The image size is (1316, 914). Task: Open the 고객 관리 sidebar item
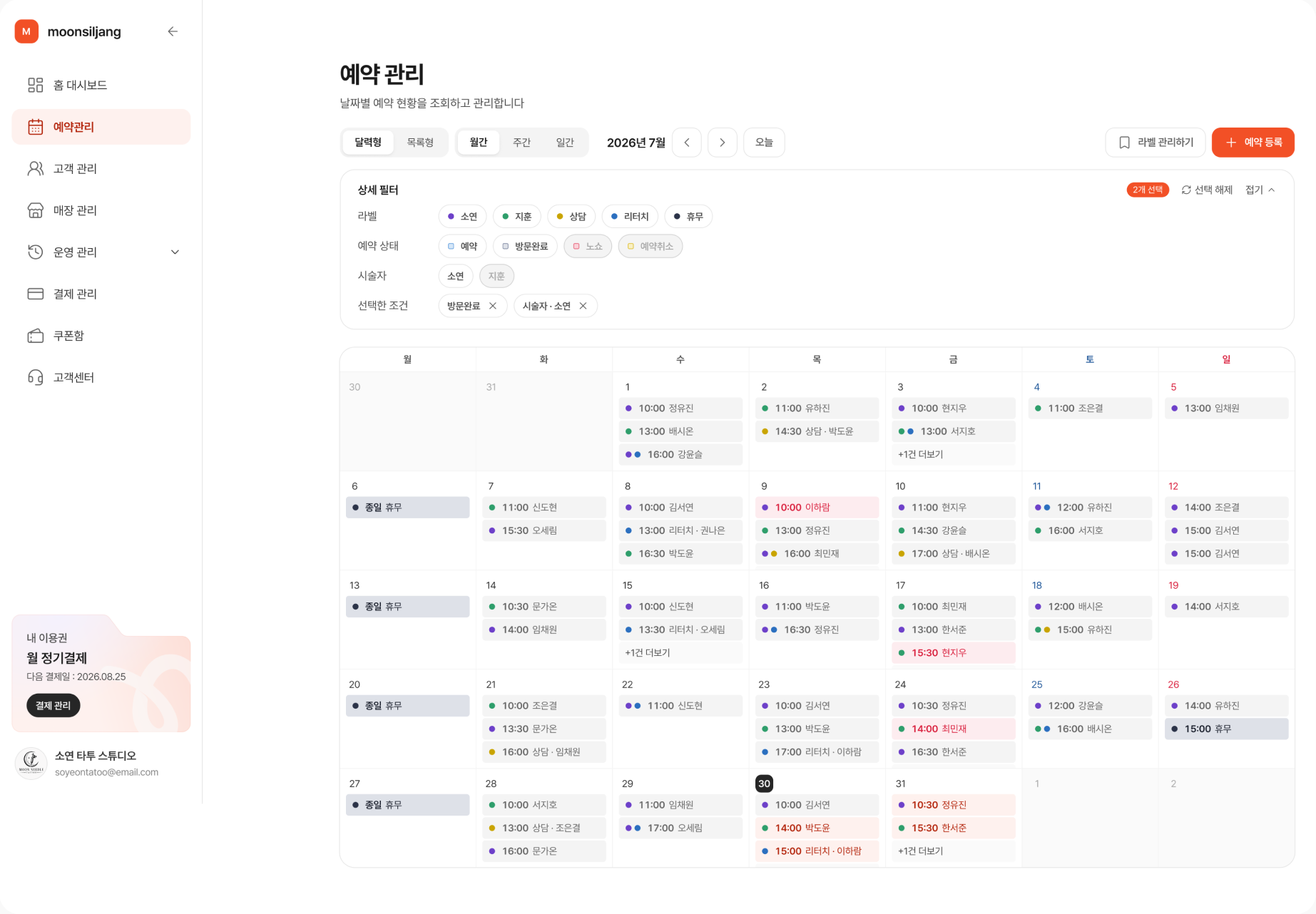[x=101, y=168]
